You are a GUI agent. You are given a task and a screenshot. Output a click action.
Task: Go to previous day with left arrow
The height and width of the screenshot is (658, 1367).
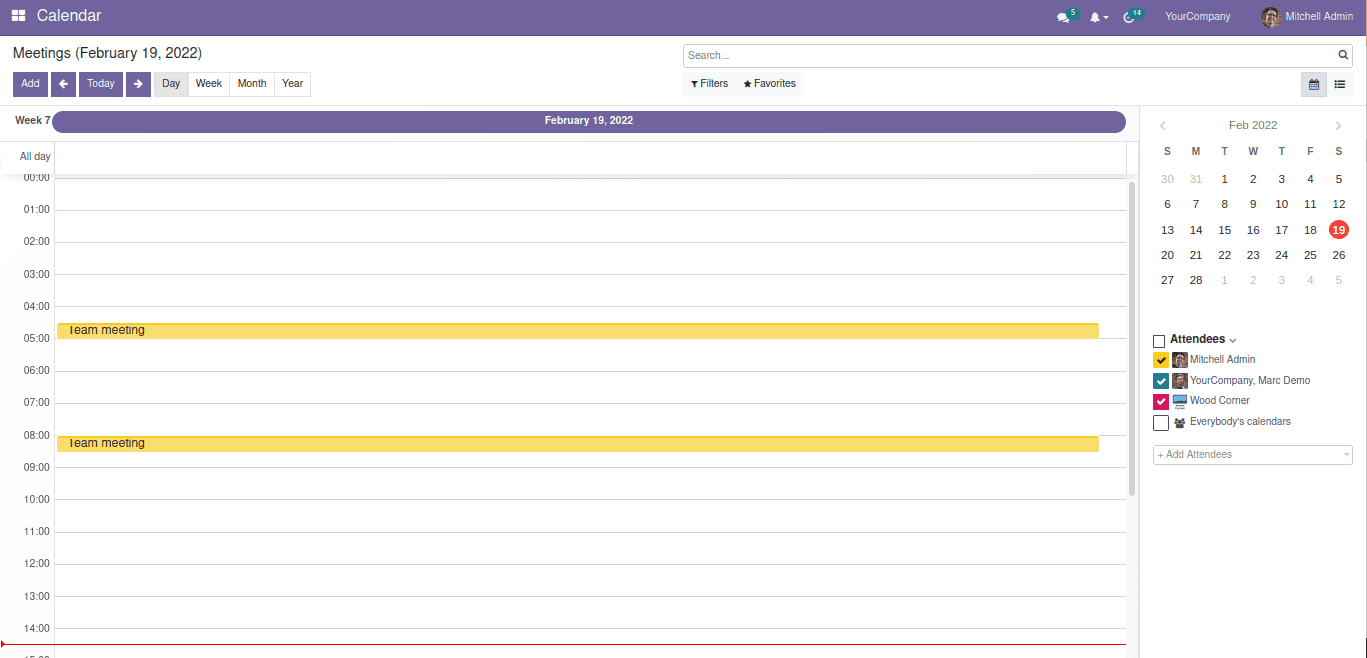pos(63,84)
